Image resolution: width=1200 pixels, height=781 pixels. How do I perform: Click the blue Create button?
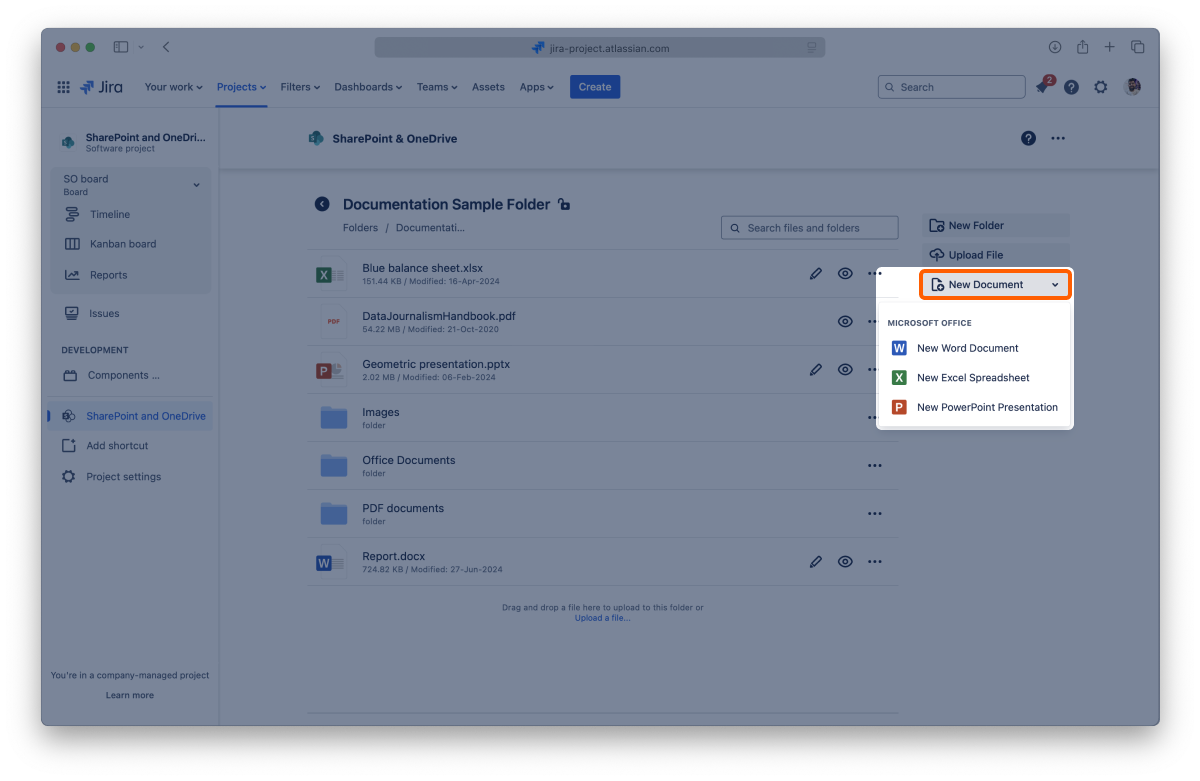coord(594,87)
